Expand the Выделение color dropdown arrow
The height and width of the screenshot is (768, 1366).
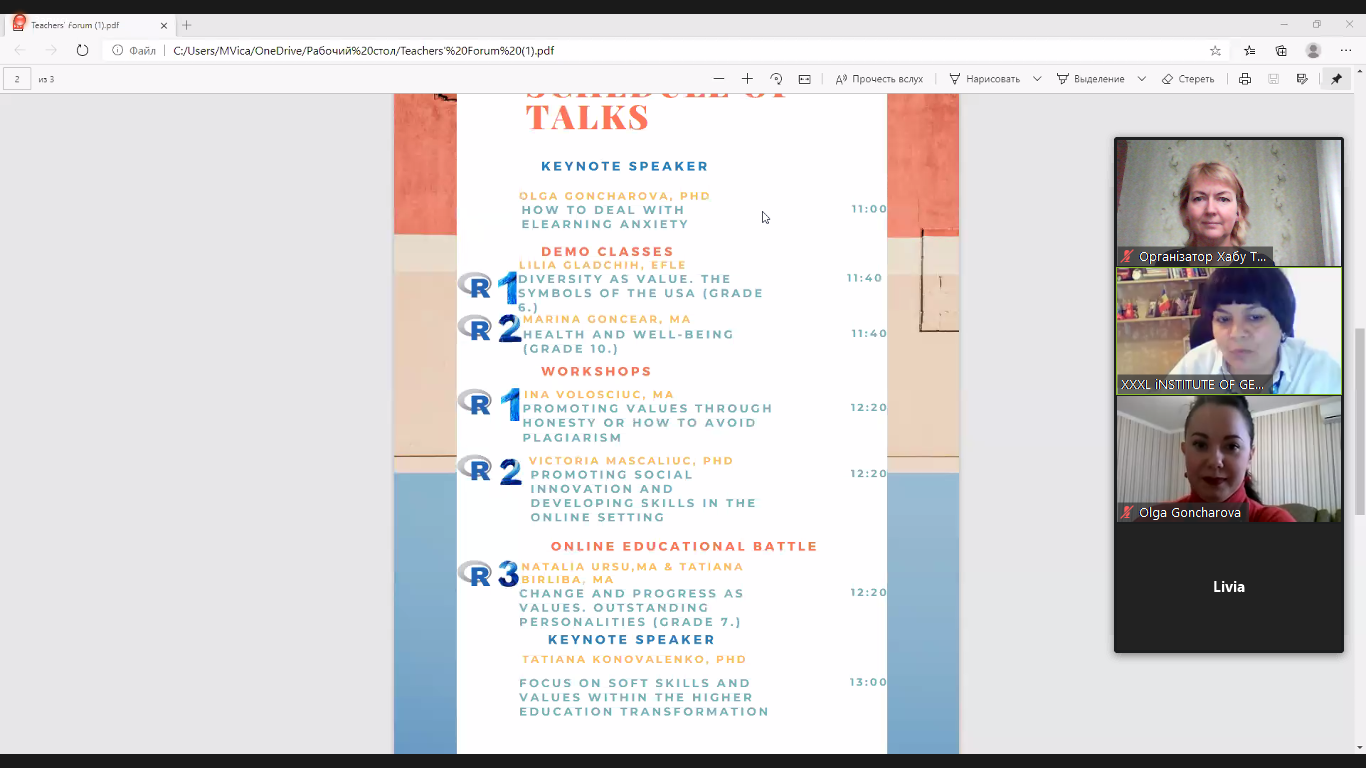(1141, 79)
